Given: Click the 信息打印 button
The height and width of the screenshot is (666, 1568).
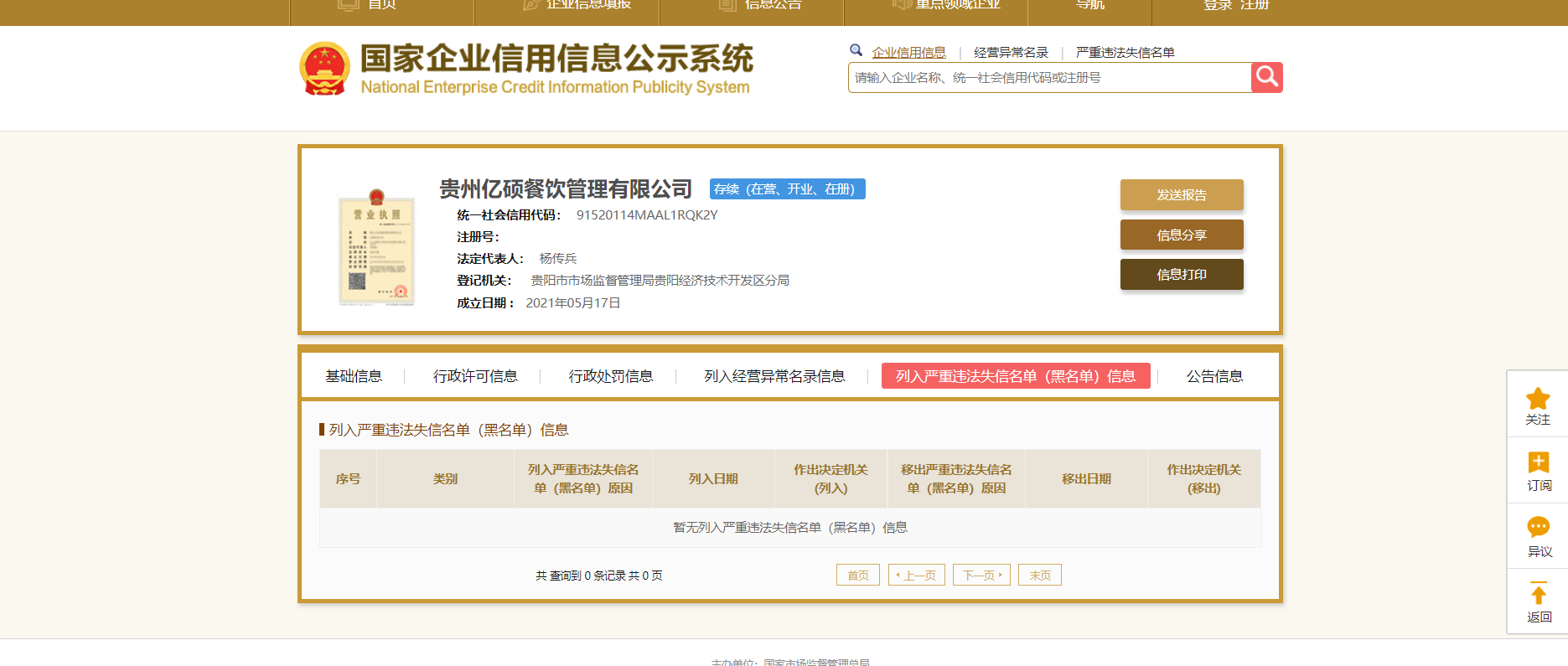Looking at the screenshot, I should coord(1182,275).
